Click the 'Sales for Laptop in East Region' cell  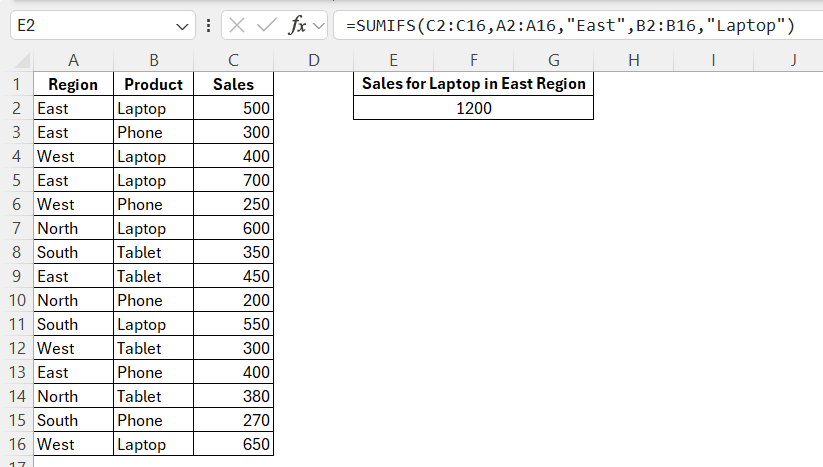coord(473,84)
